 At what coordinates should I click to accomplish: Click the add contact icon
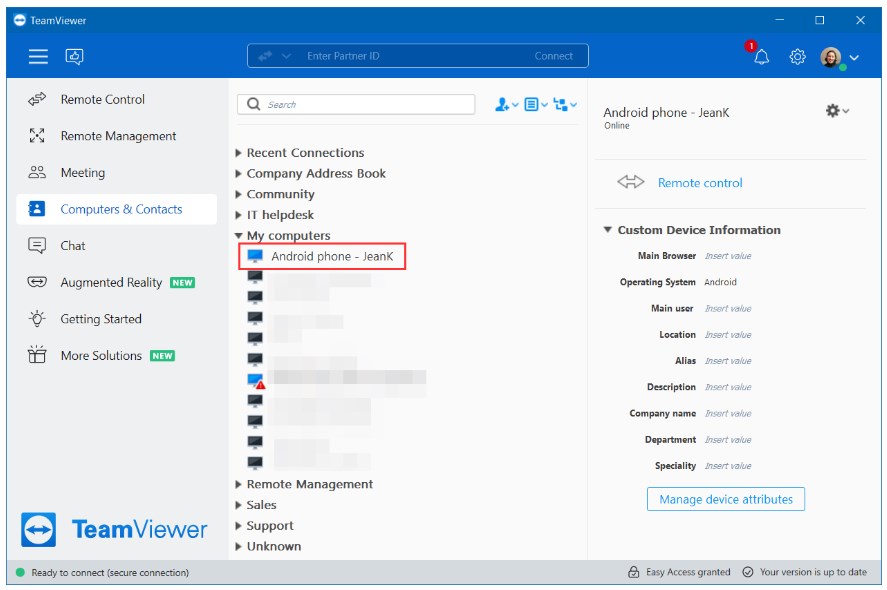(x=505, y=105)
